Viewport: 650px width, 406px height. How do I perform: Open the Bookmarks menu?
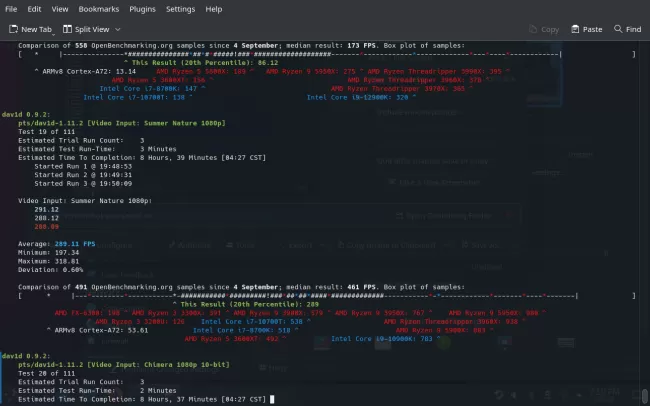point(99,9)
